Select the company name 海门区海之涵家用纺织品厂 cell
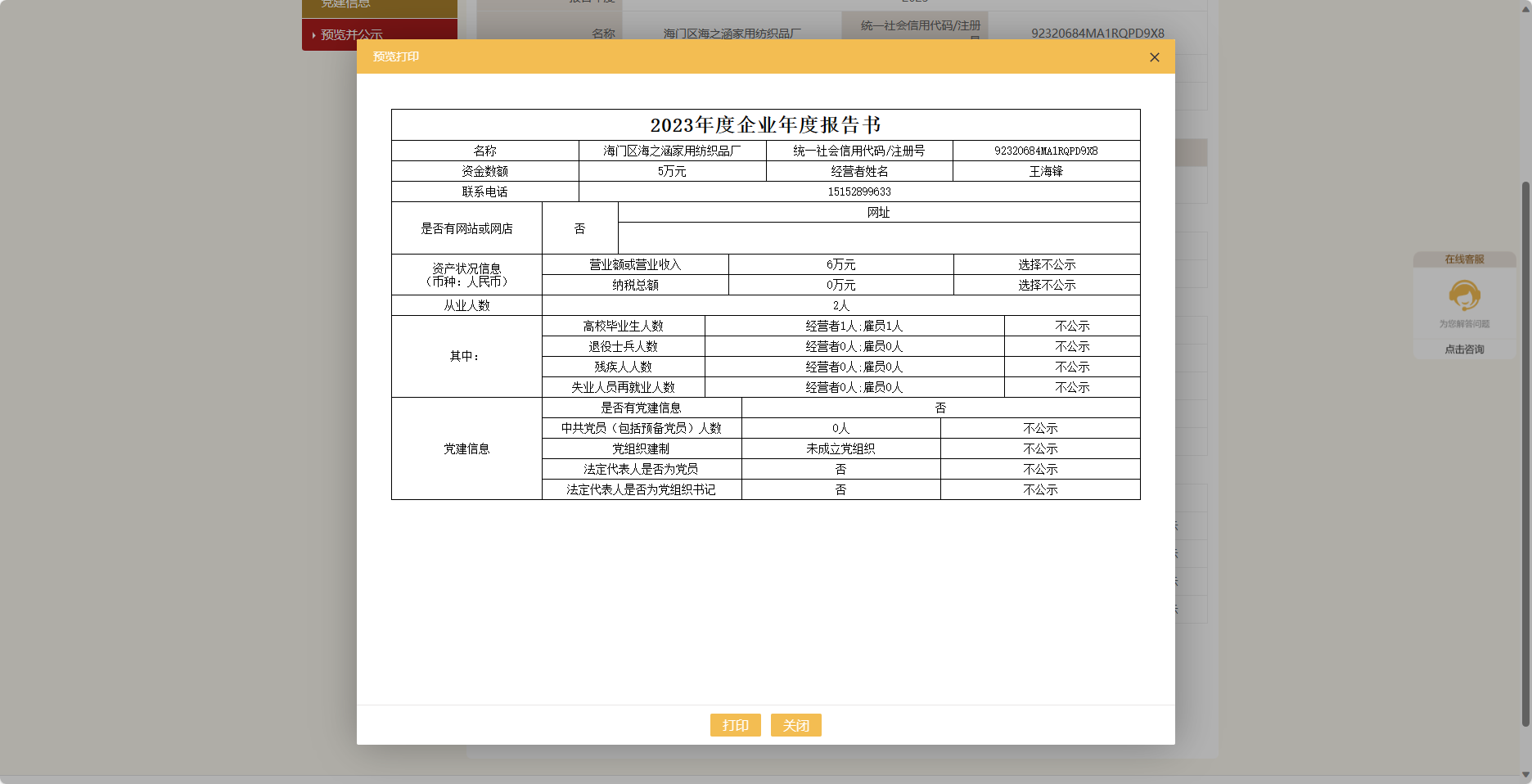 pyautogui.click(x=672, y=151)
